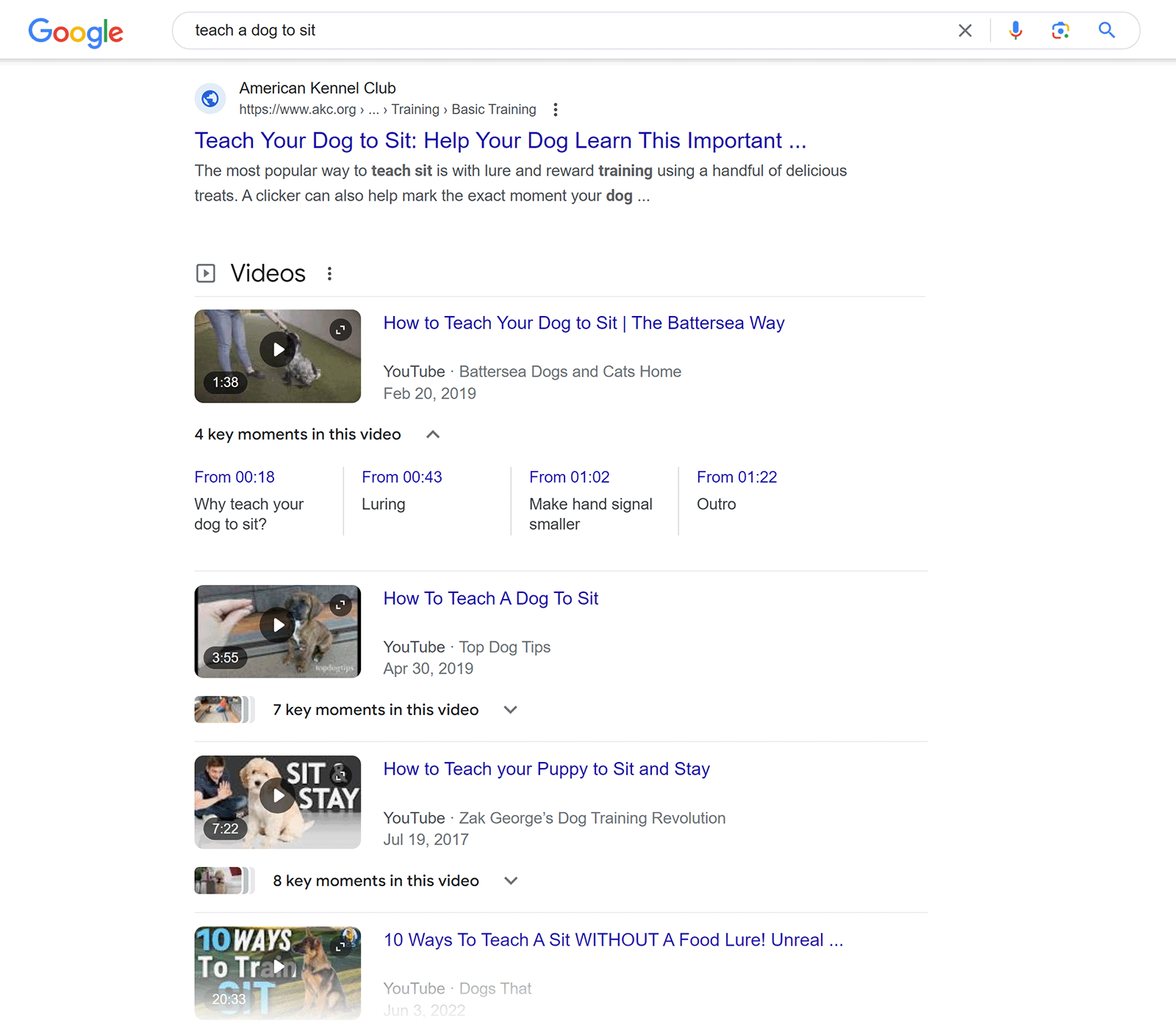Collapse the 4 key moments section

coord(433,434)
